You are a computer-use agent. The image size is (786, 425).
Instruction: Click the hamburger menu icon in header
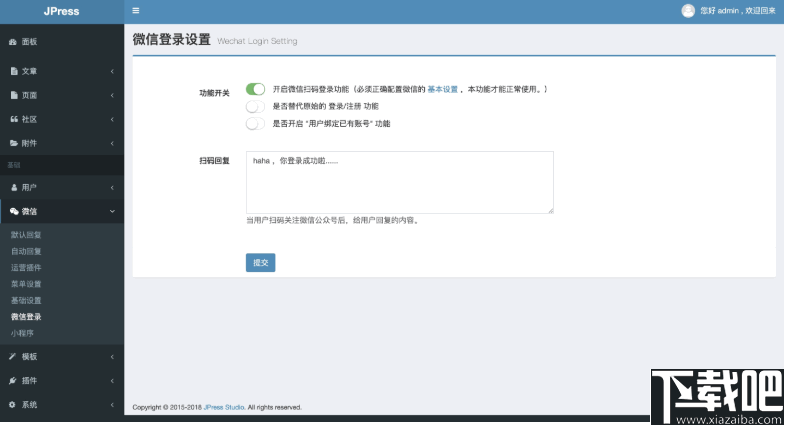coord(136,11)
